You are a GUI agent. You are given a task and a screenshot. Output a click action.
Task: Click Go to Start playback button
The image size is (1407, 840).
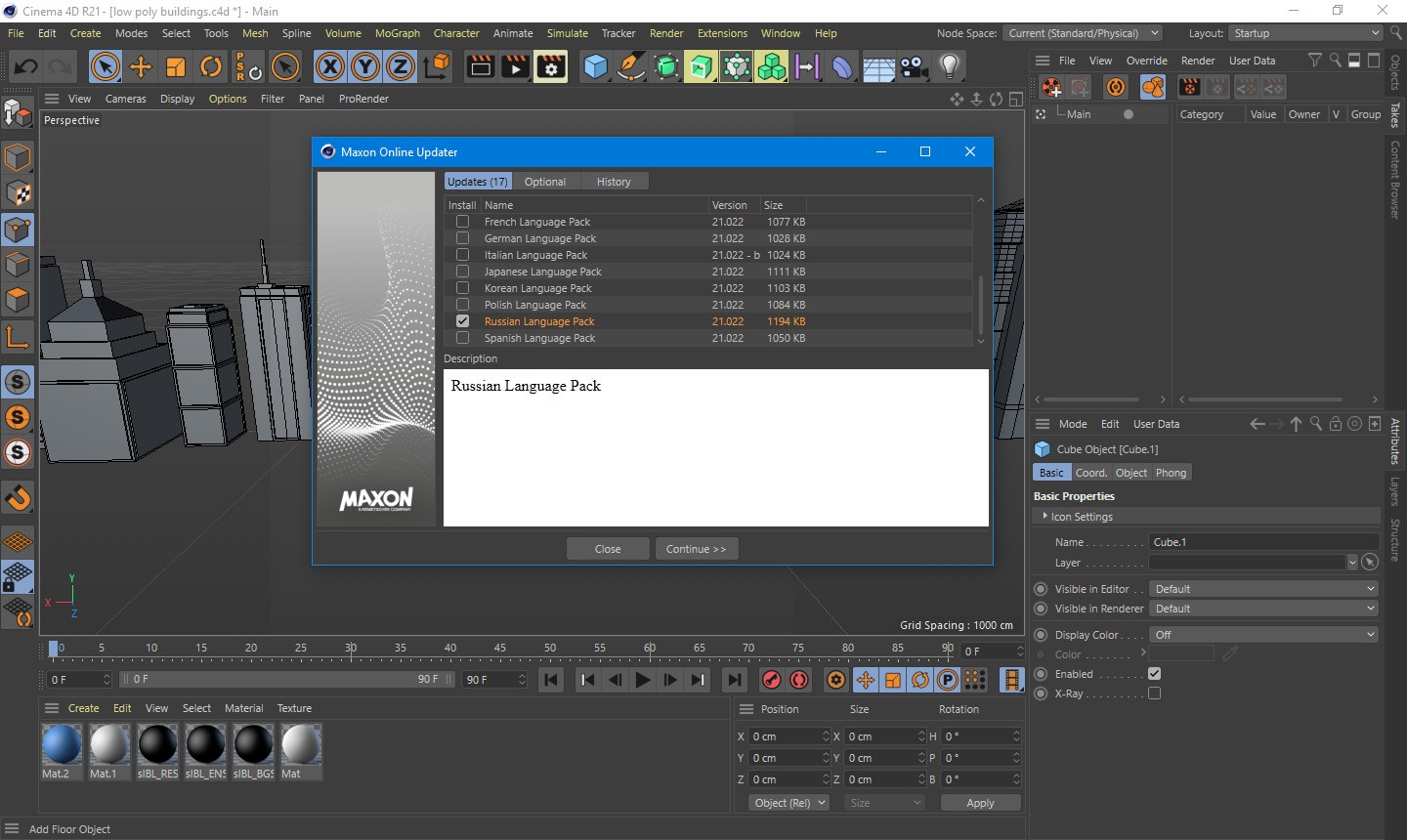coord(551,680)
